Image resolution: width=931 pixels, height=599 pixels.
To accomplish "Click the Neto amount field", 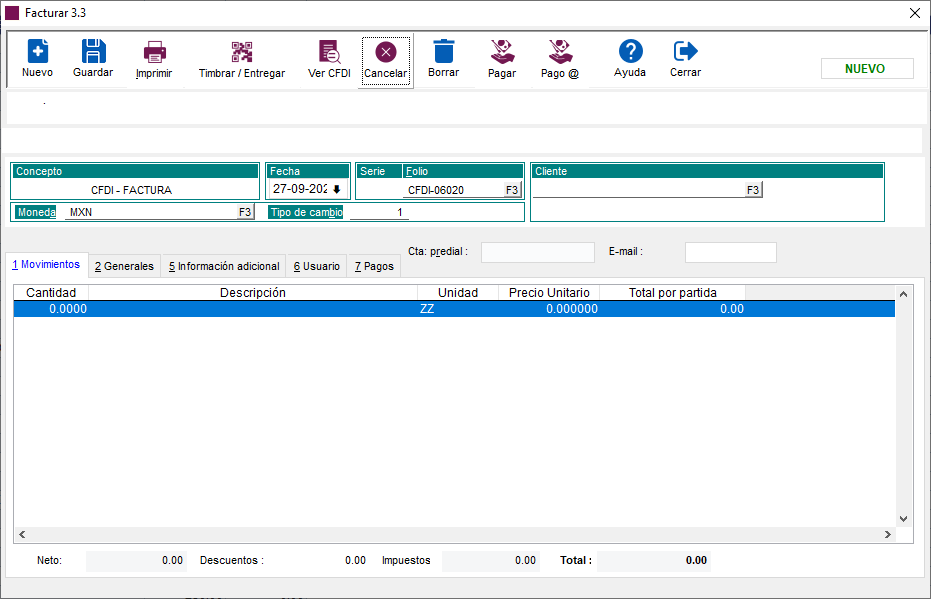I will pos(136,560).
